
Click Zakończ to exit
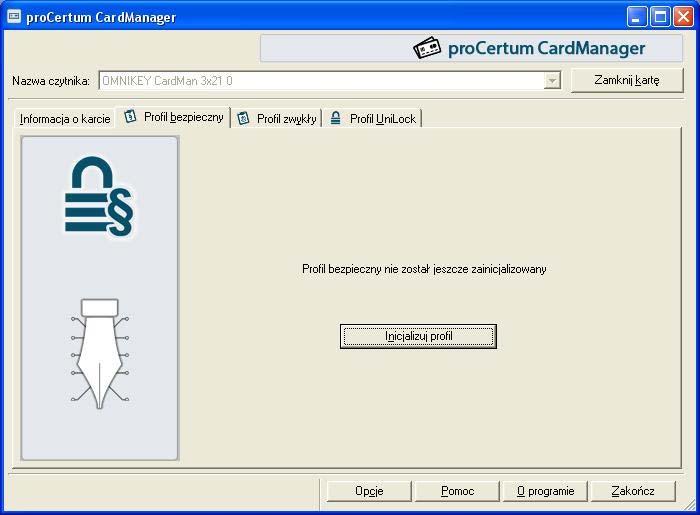(633, 491)
